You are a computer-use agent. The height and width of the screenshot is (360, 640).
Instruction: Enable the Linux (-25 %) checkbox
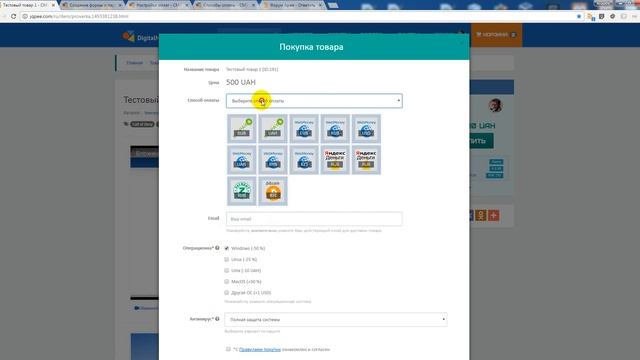click(x=227, y=259)
